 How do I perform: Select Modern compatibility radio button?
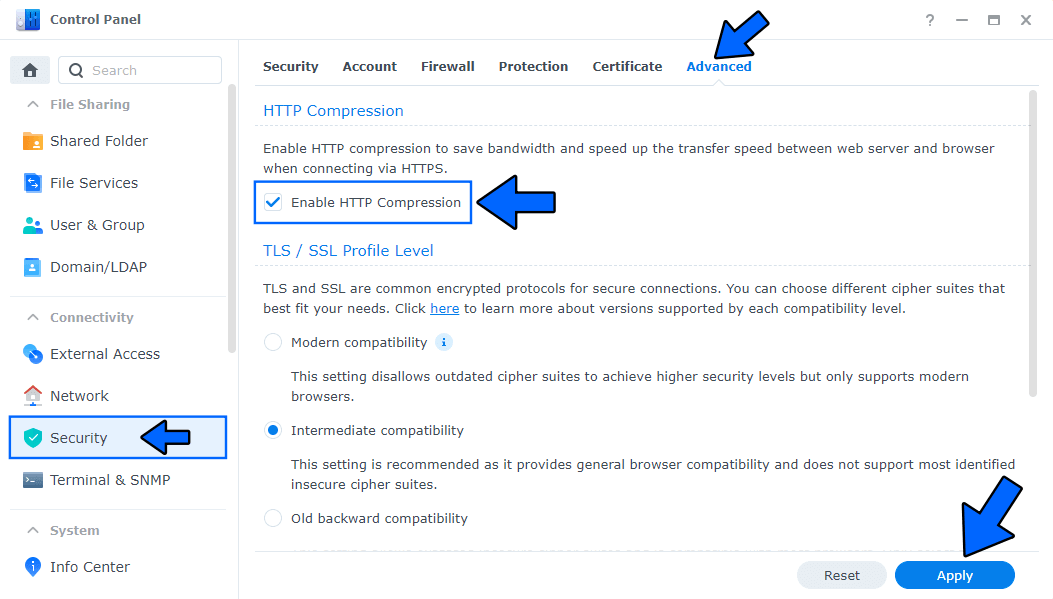pos(273,343)
